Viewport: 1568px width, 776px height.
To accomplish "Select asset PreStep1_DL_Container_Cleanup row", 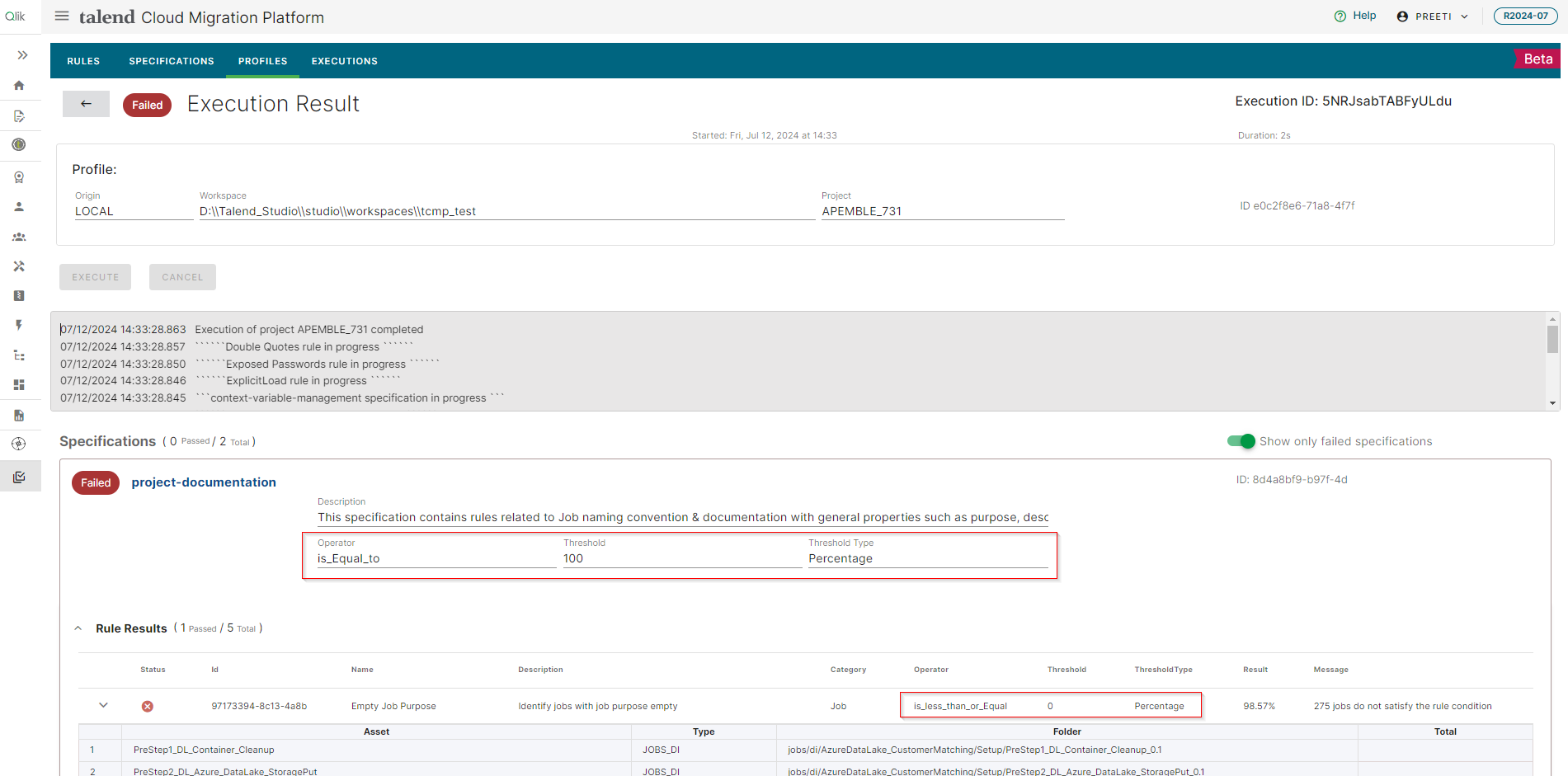I will coord(805,750).
